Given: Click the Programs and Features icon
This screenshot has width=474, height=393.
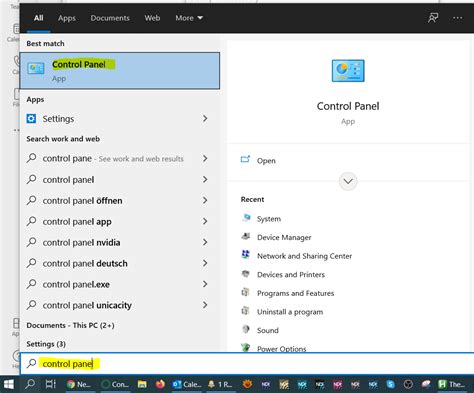Looking at the screenshot, I should [x=246, y=293].
